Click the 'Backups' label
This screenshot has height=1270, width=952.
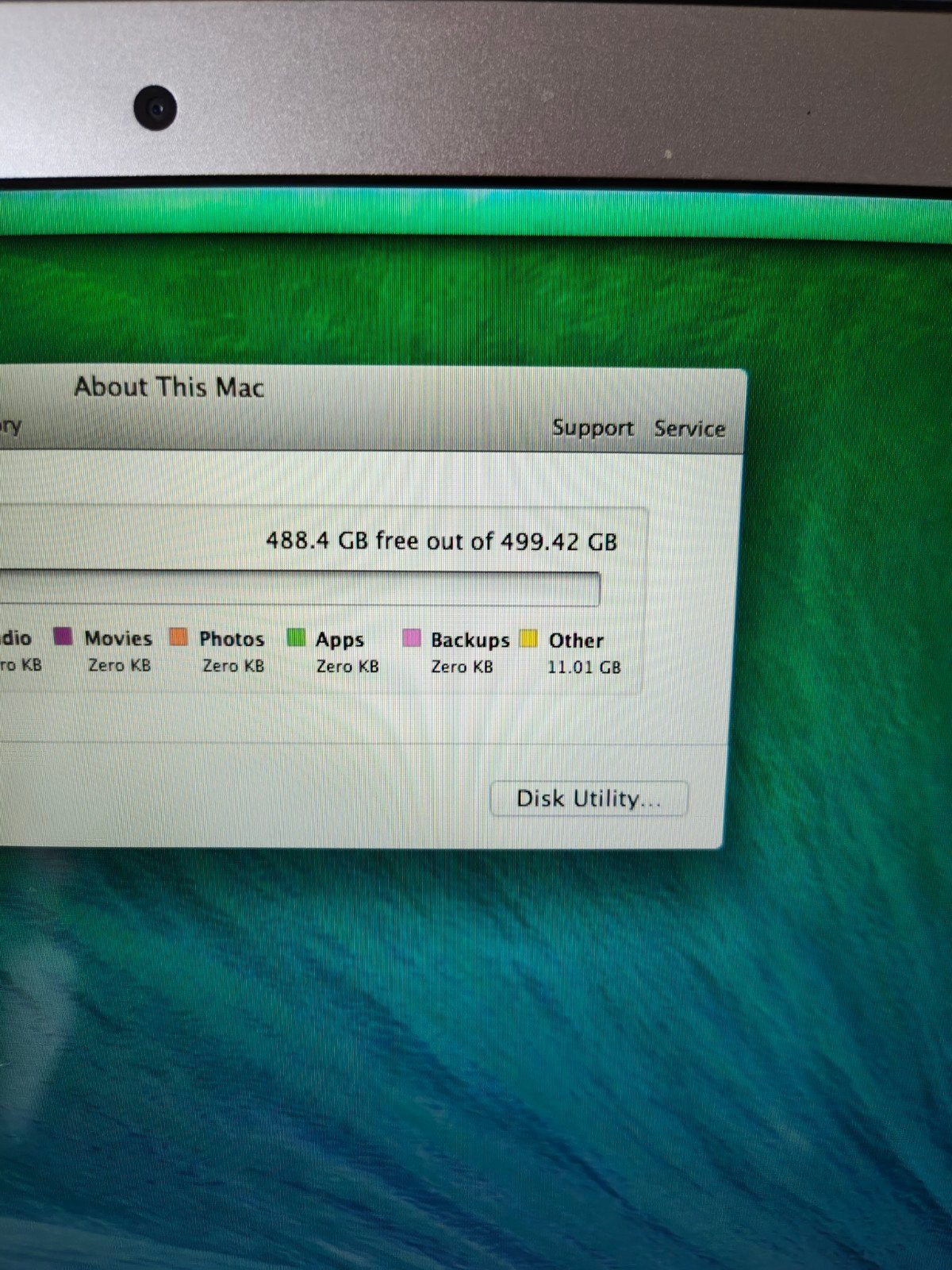[470, 641]
